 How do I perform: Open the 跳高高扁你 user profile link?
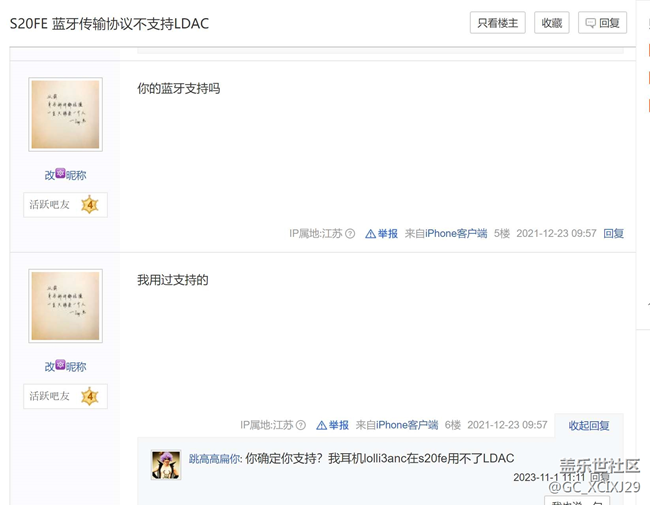(214, 459)
